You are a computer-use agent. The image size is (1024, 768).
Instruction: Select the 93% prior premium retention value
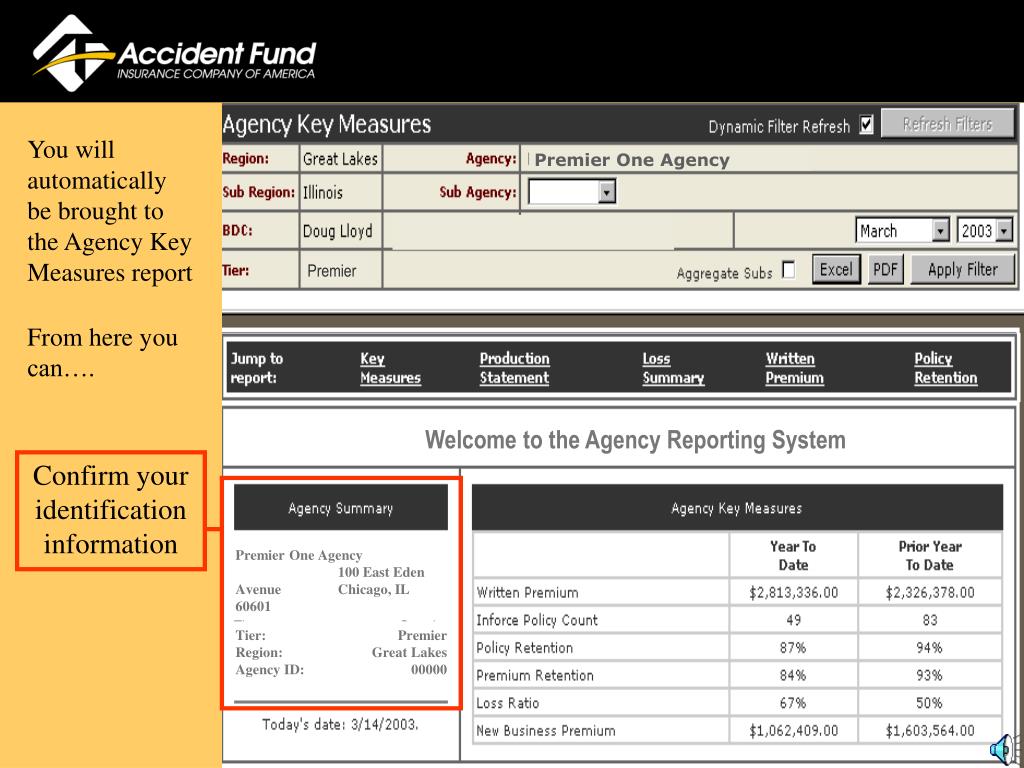tap(929, 675)
